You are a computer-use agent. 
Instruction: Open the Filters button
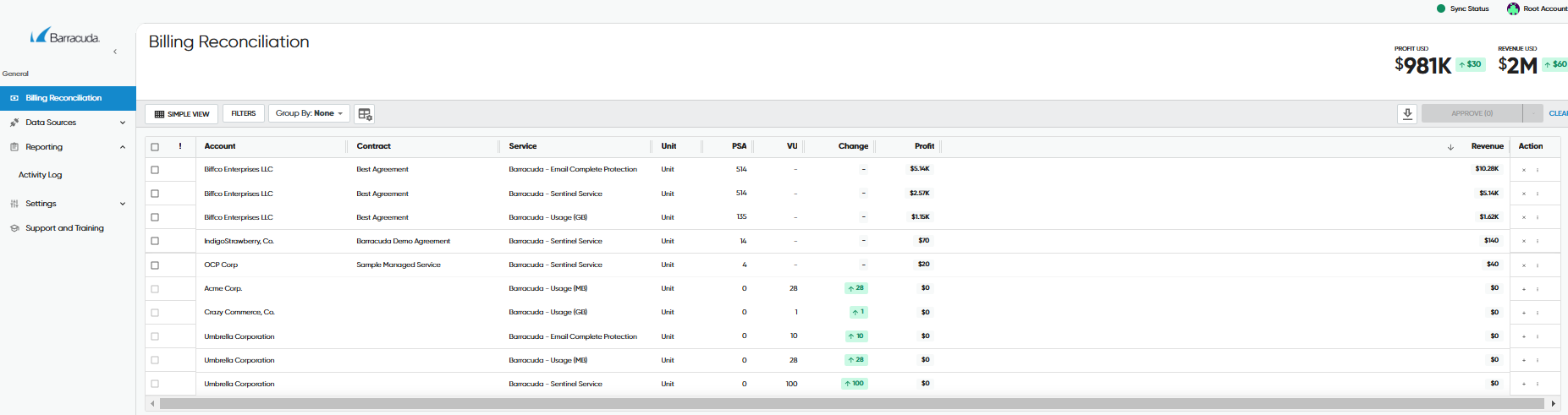point(244,113)
